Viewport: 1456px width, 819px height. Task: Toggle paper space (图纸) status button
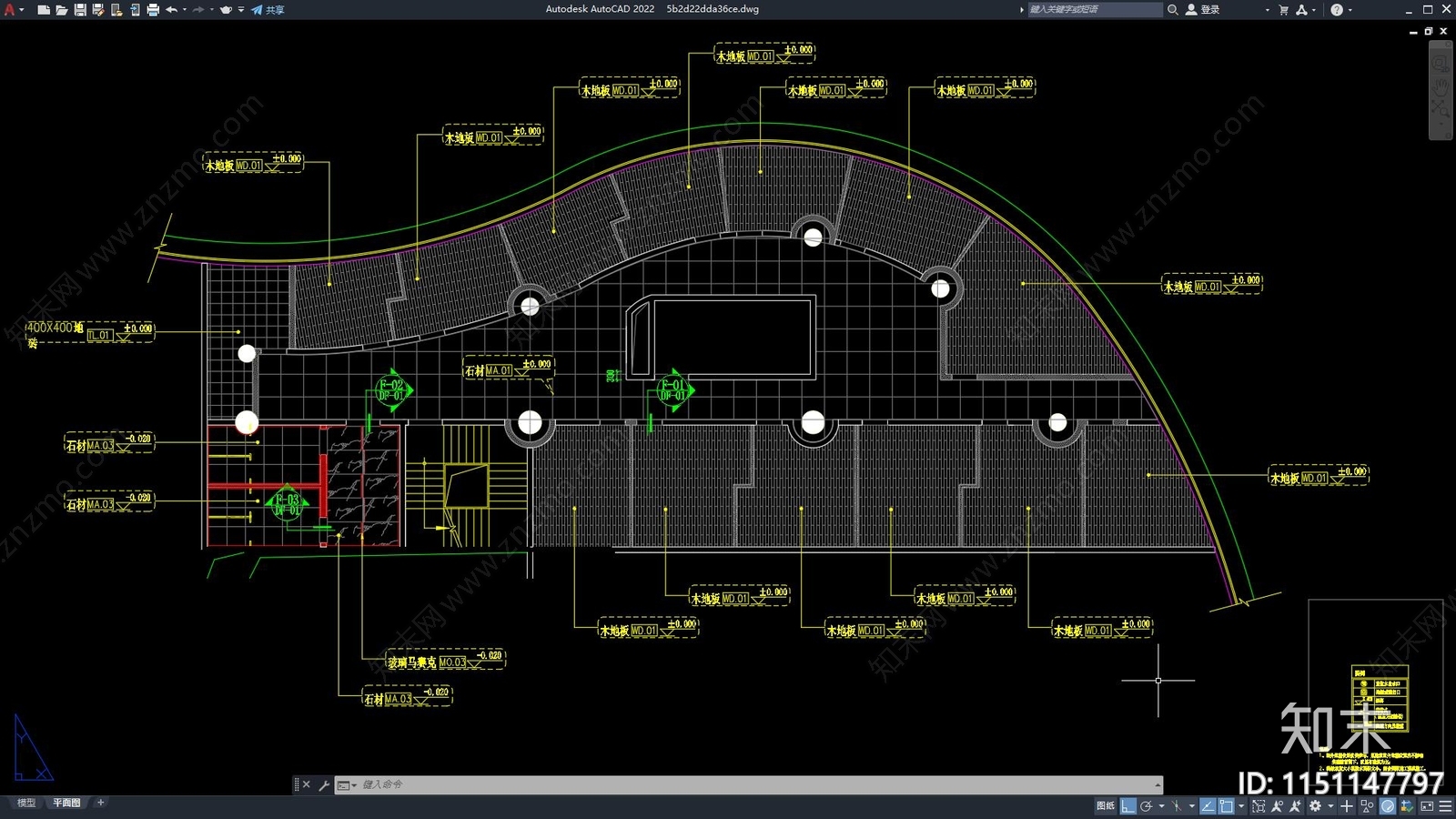[1106, 805]
